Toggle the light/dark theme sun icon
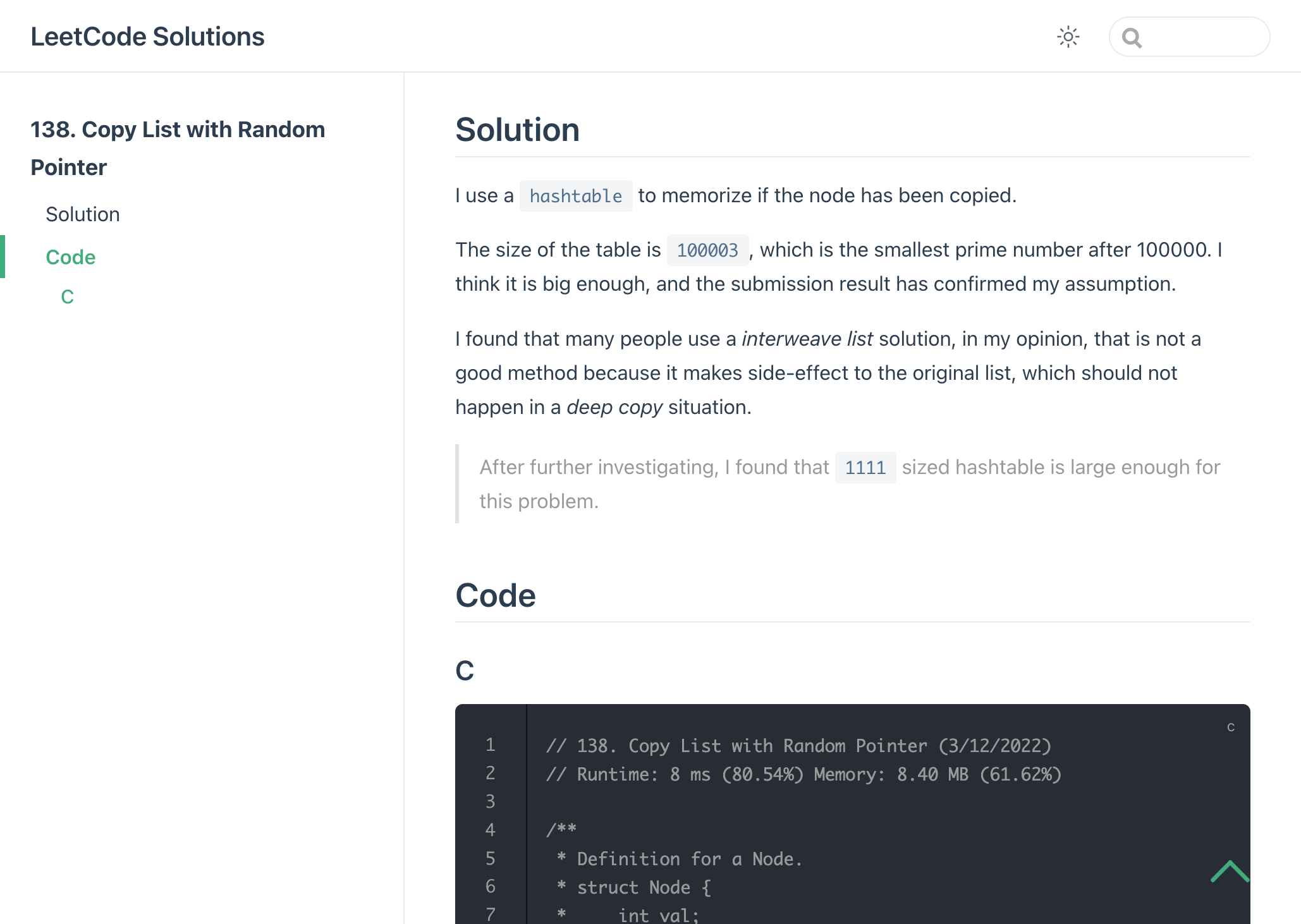 [1068, 37]
